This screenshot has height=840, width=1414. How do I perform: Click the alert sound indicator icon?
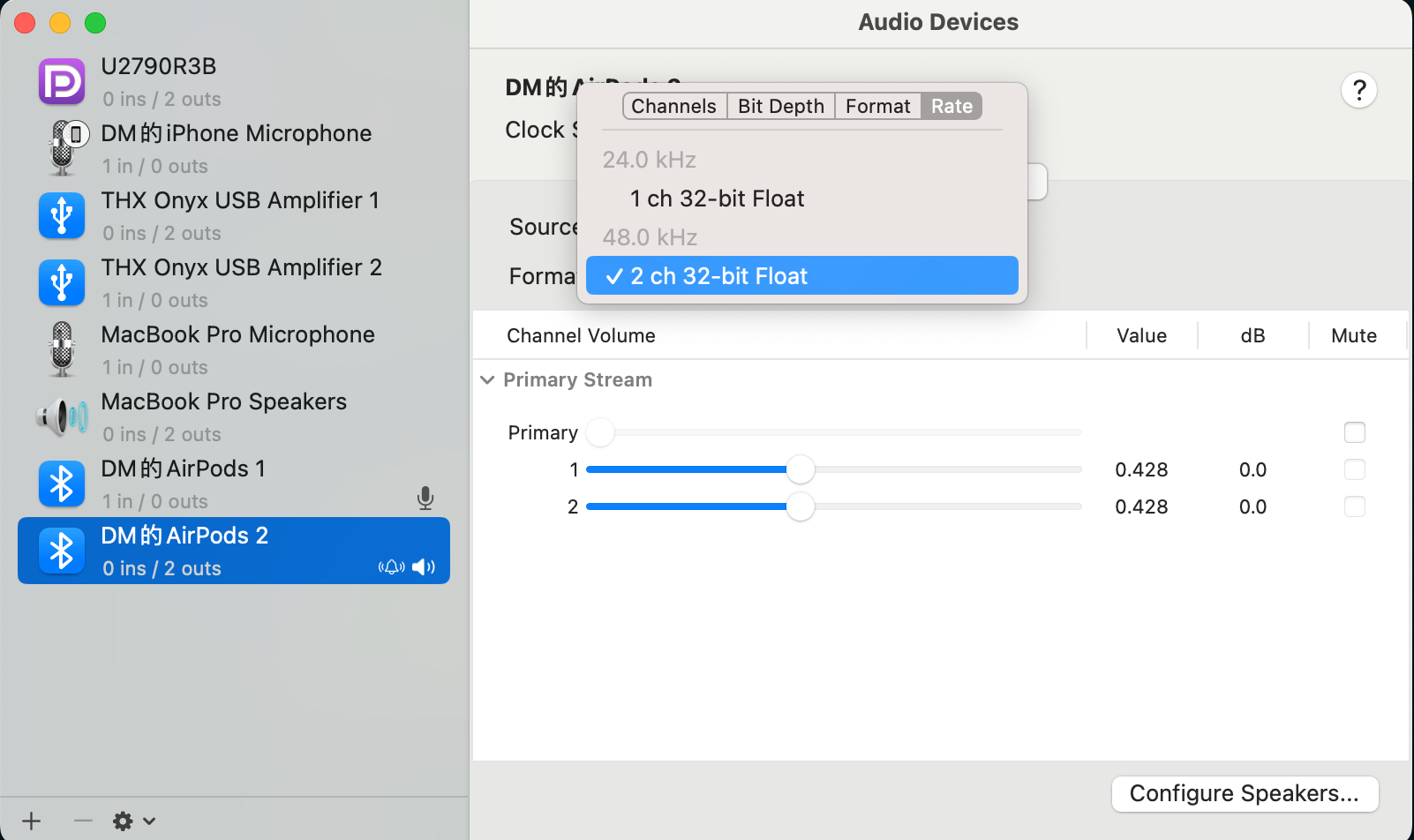pos(391,567)
